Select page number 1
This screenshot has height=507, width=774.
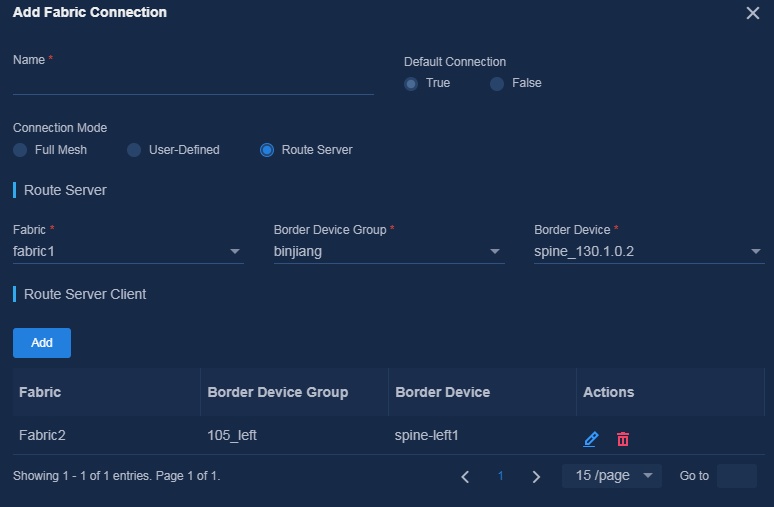[x=501, y=476]
